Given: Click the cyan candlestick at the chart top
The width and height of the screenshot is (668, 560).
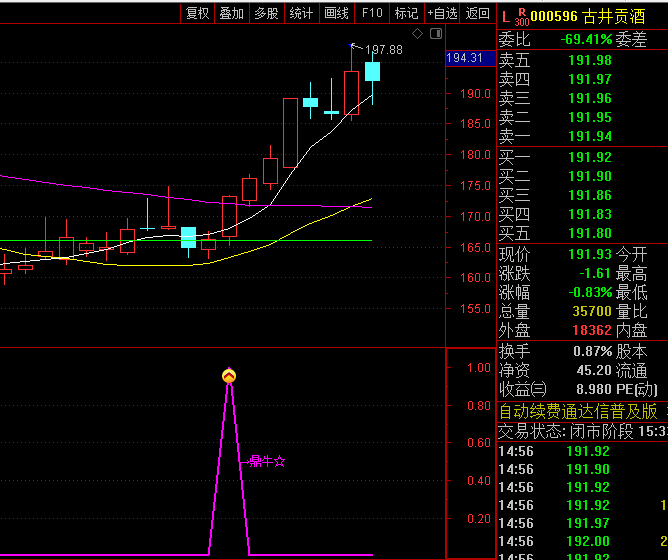Looking at the screenshot, I should 372,71.
